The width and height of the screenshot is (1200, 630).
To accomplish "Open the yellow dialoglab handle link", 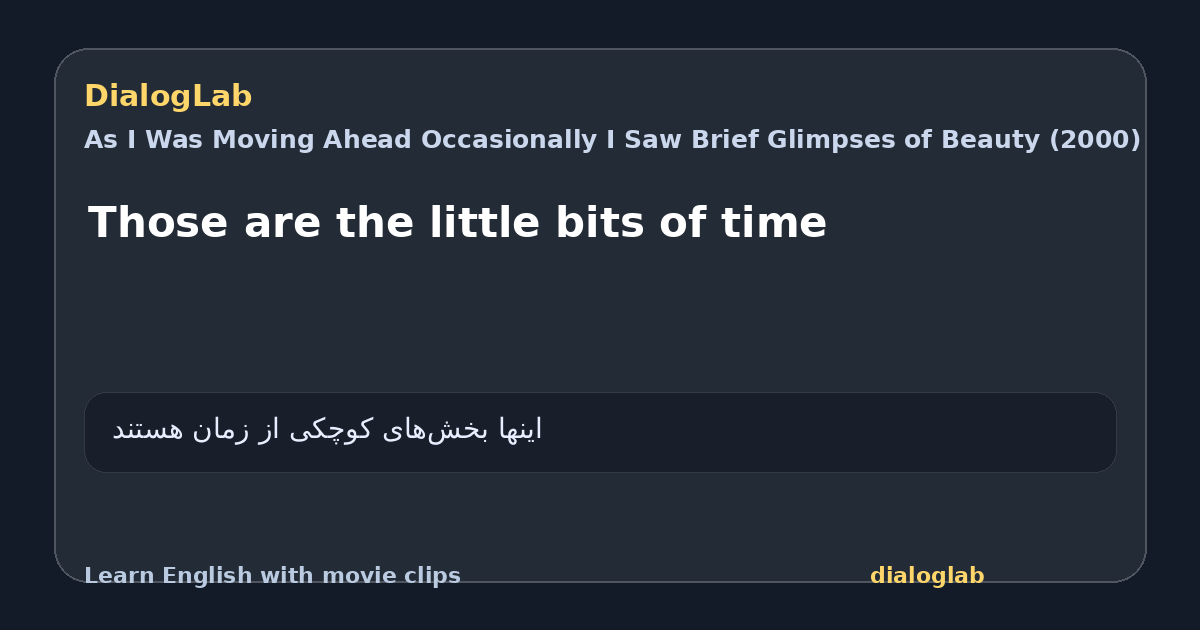I will click(927, 576).
